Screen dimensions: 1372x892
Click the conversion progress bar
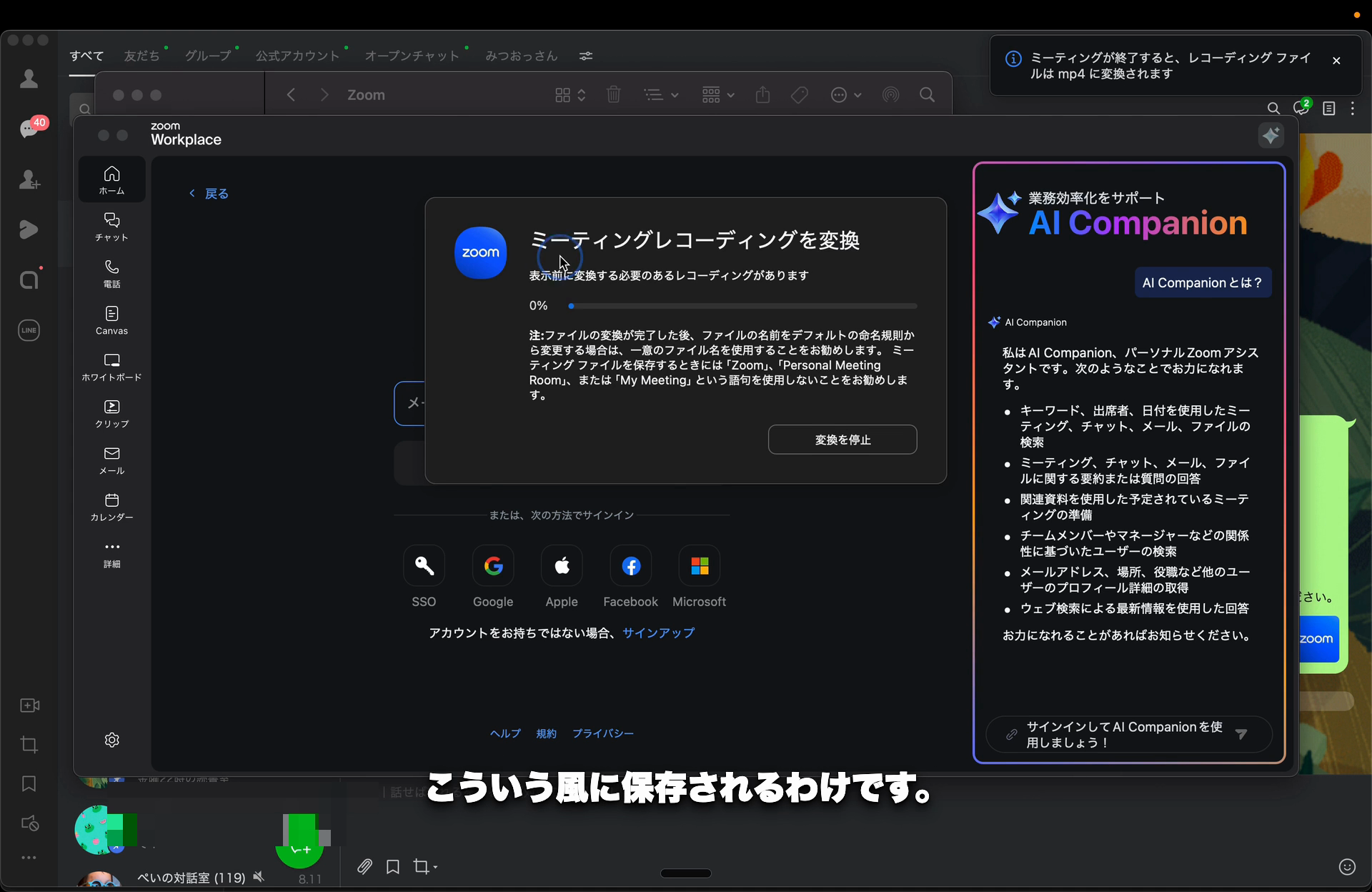(x=742, y=306)
